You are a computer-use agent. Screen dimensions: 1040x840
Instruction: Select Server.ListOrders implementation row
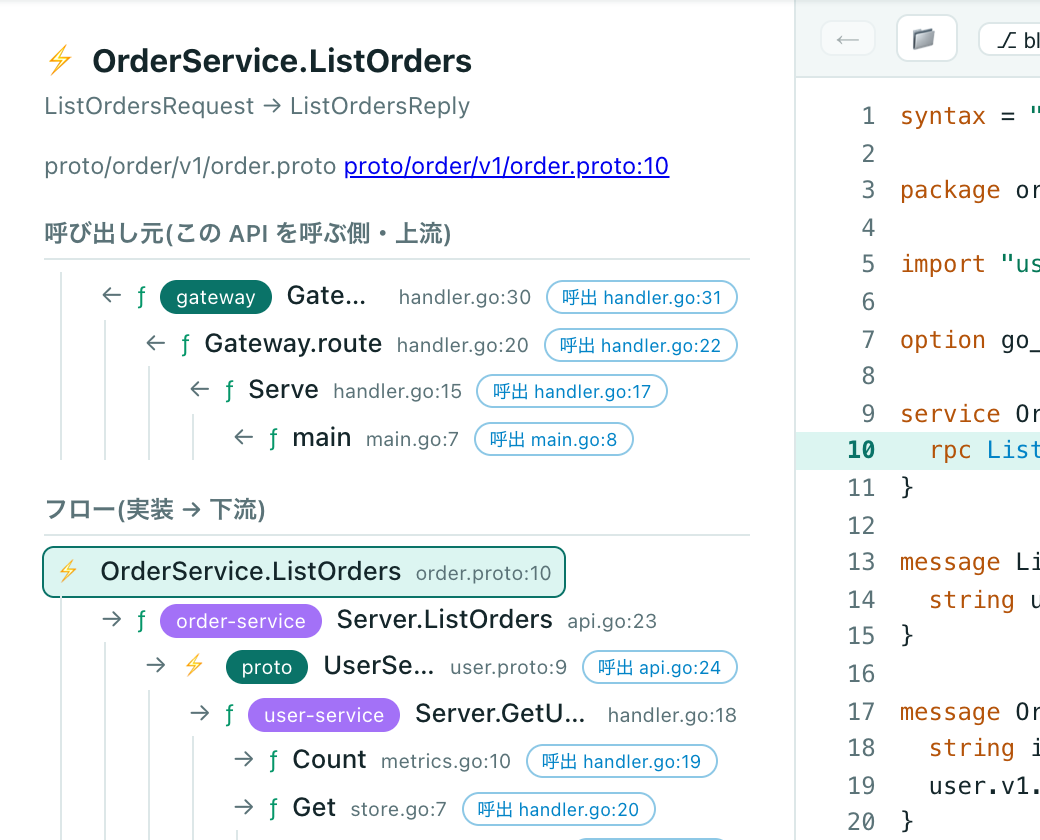point(379,620)
